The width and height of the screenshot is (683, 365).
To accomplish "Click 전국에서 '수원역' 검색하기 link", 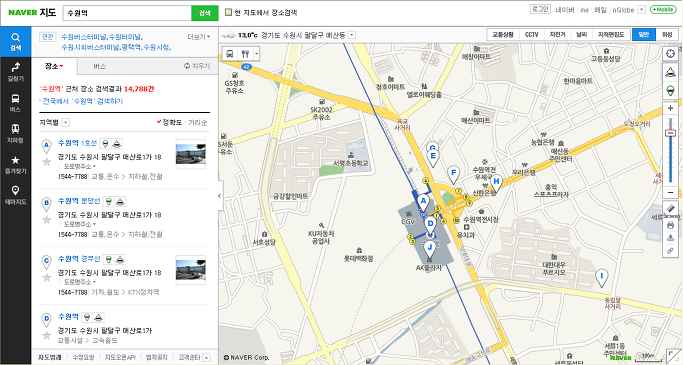I will pyautogui.click(x=83, y=101).
